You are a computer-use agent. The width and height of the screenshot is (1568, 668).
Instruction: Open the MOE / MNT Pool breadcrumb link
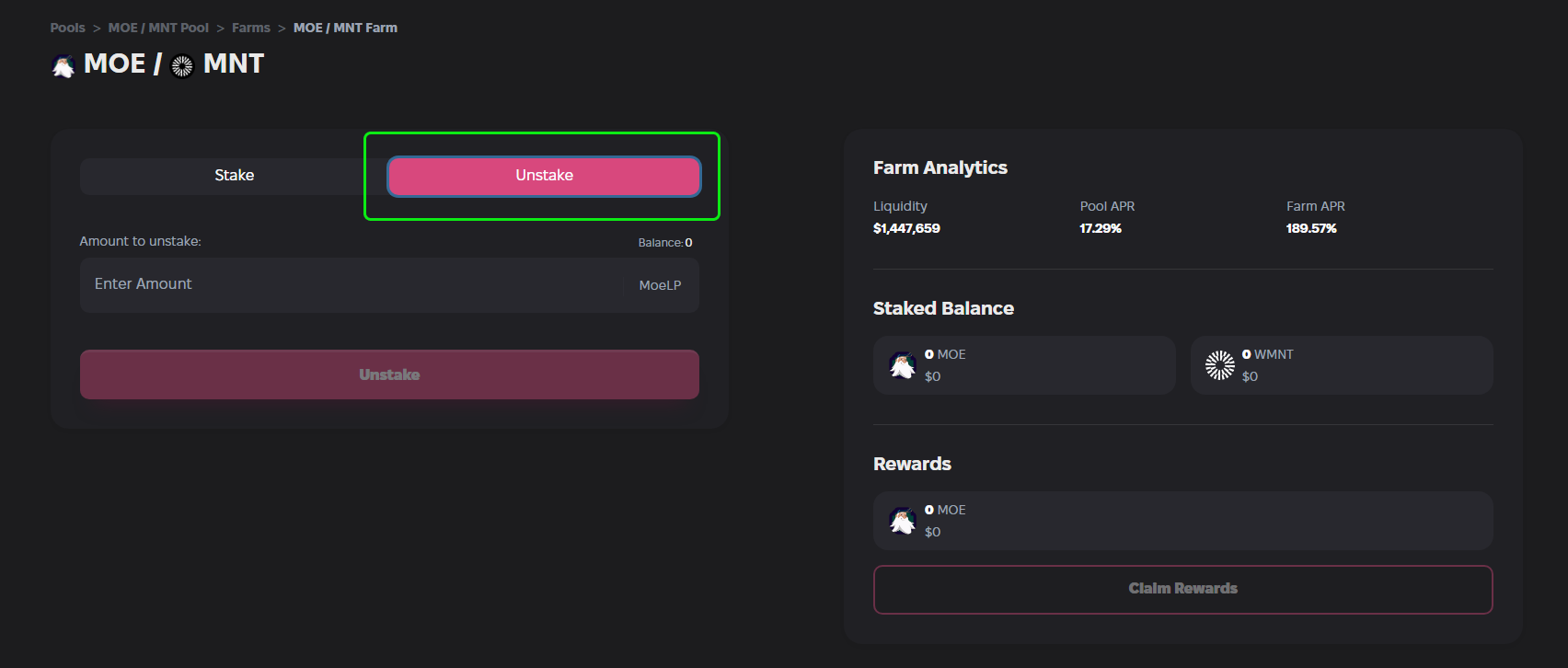tap(158, 28)
